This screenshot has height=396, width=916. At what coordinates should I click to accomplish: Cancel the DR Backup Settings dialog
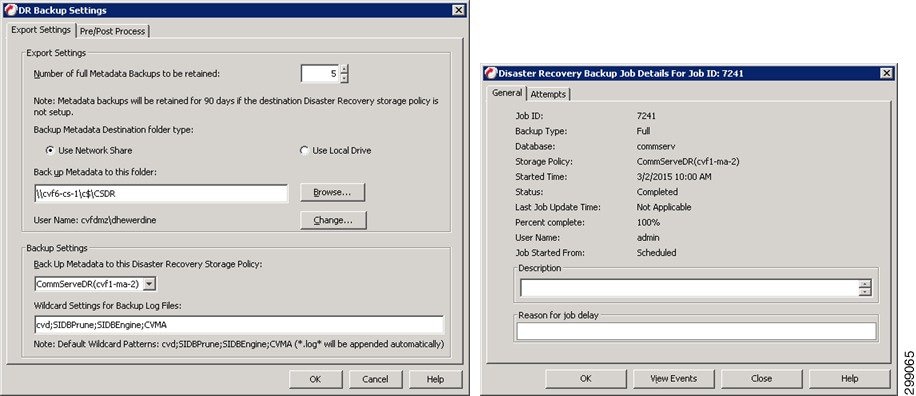coord(375,379)
